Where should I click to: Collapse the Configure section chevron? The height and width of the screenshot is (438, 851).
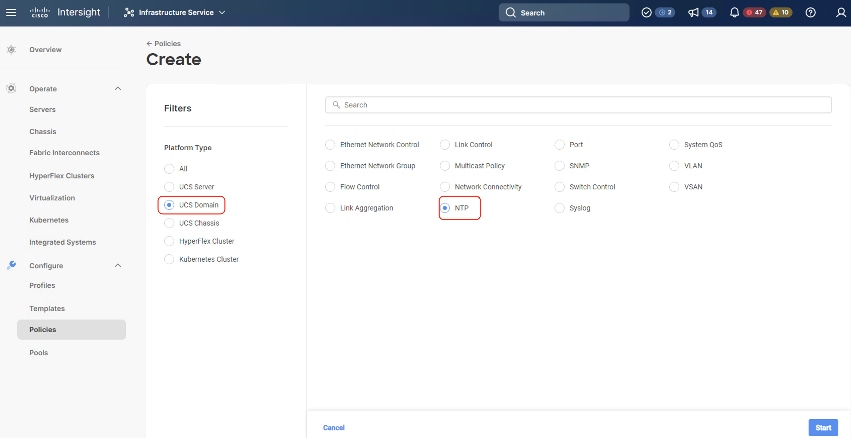[118, 265]
